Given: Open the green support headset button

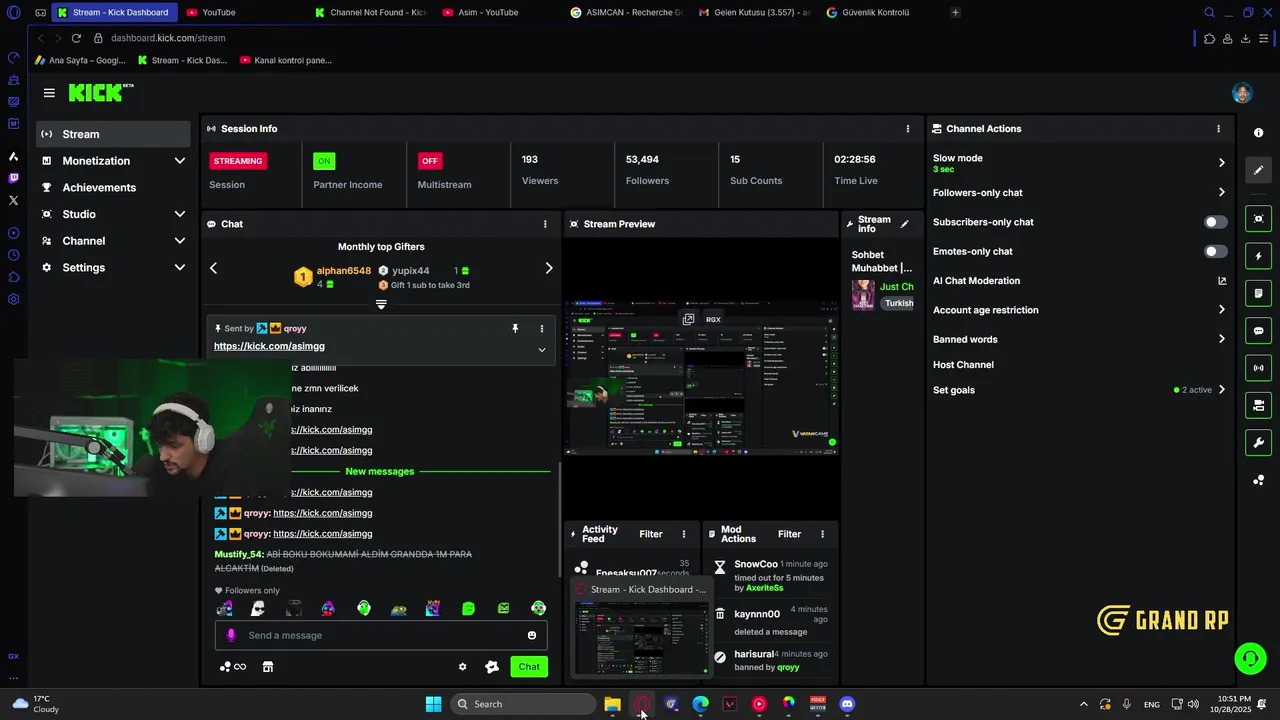Looking at the screenshot, I should pos(1250,658).
